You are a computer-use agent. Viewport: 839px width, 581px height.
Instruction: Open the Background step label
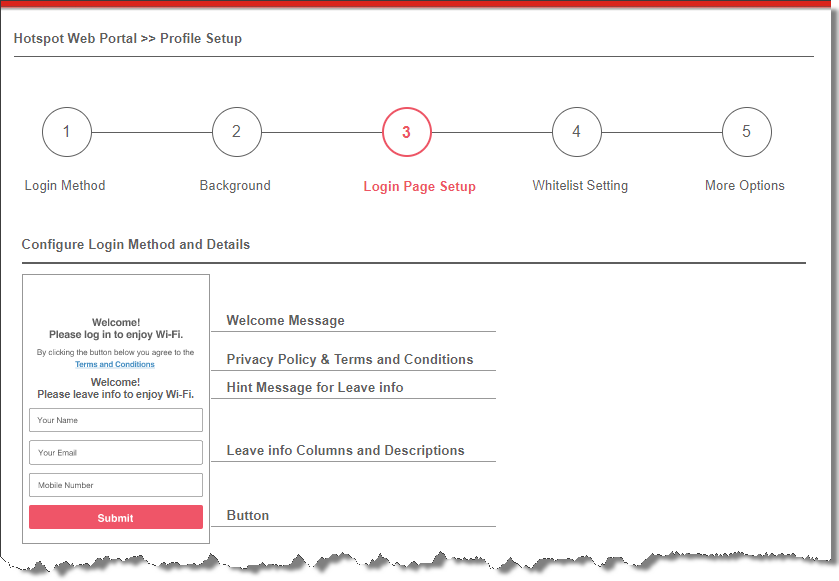pos(235,186)
